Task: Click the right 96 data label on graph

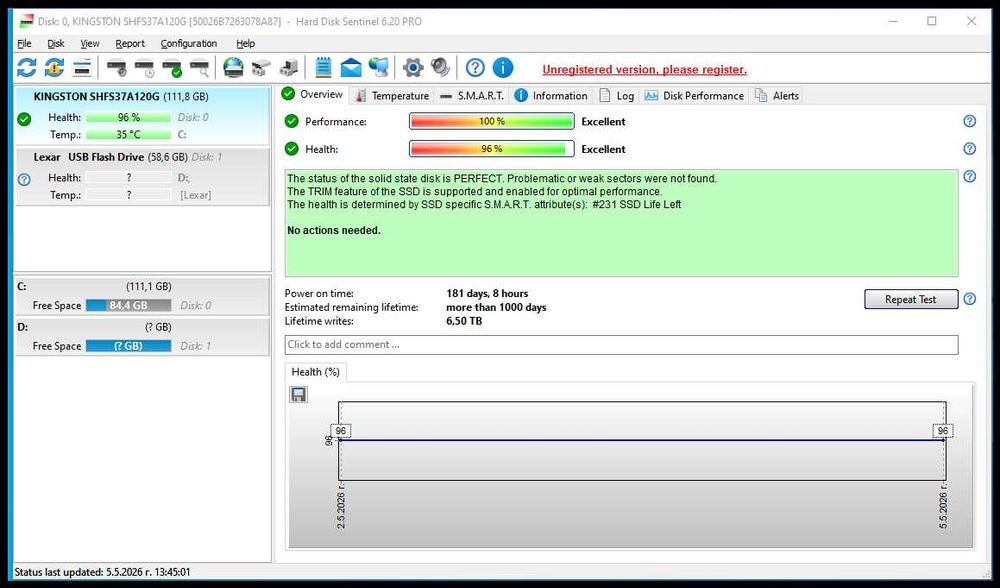Action: pos(943,430)
